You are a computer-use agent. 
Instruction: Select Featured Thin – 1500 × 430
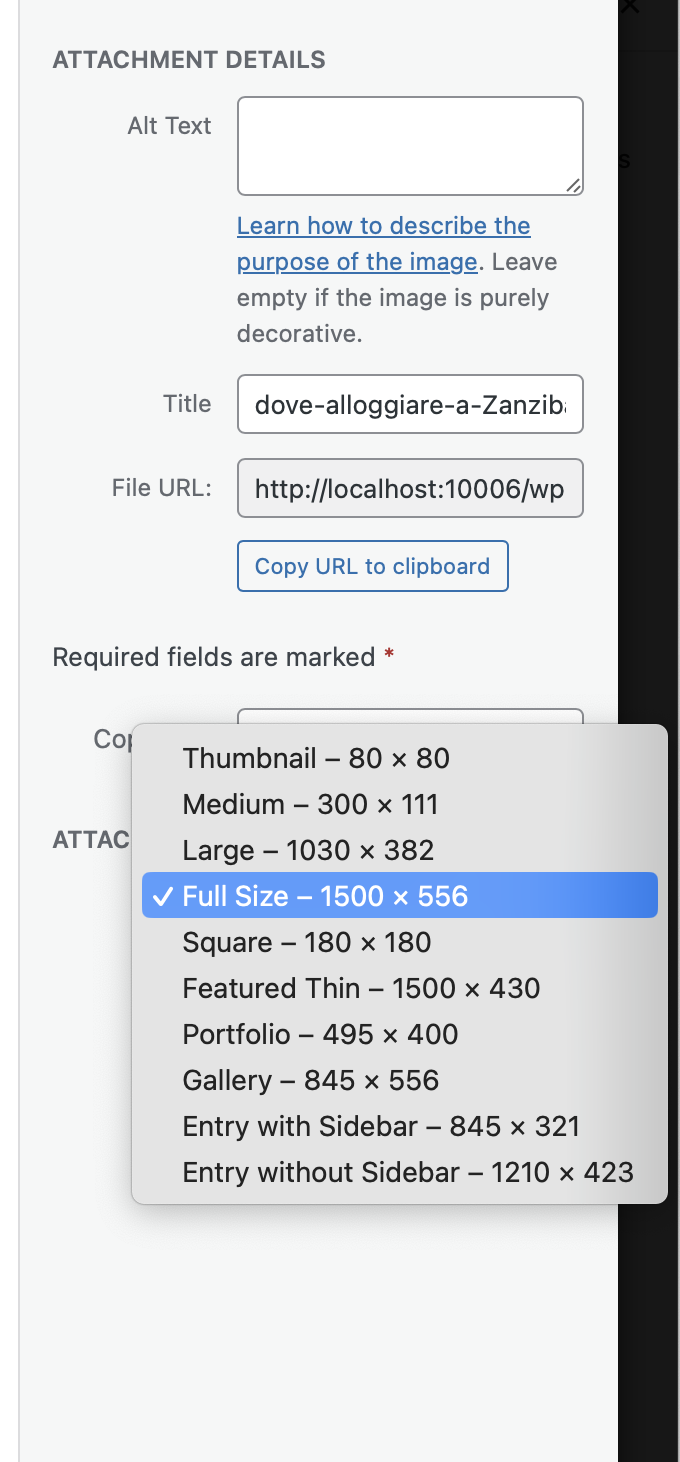coord(361,988)
